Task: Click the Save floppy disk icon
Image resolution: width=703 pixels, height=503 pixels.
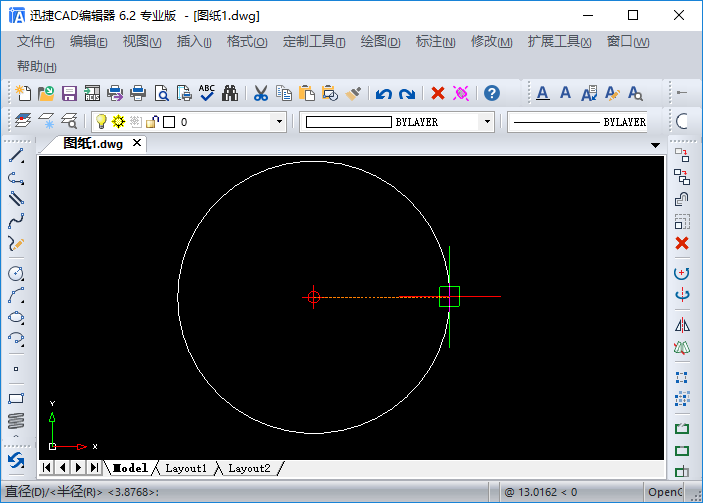Action: click(x=69, y=94)
